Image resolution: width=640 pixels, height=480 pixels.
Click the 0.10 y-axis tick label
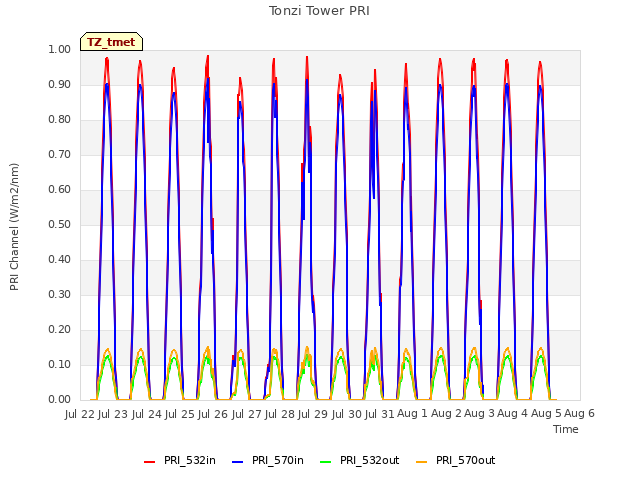pos(60,364)
